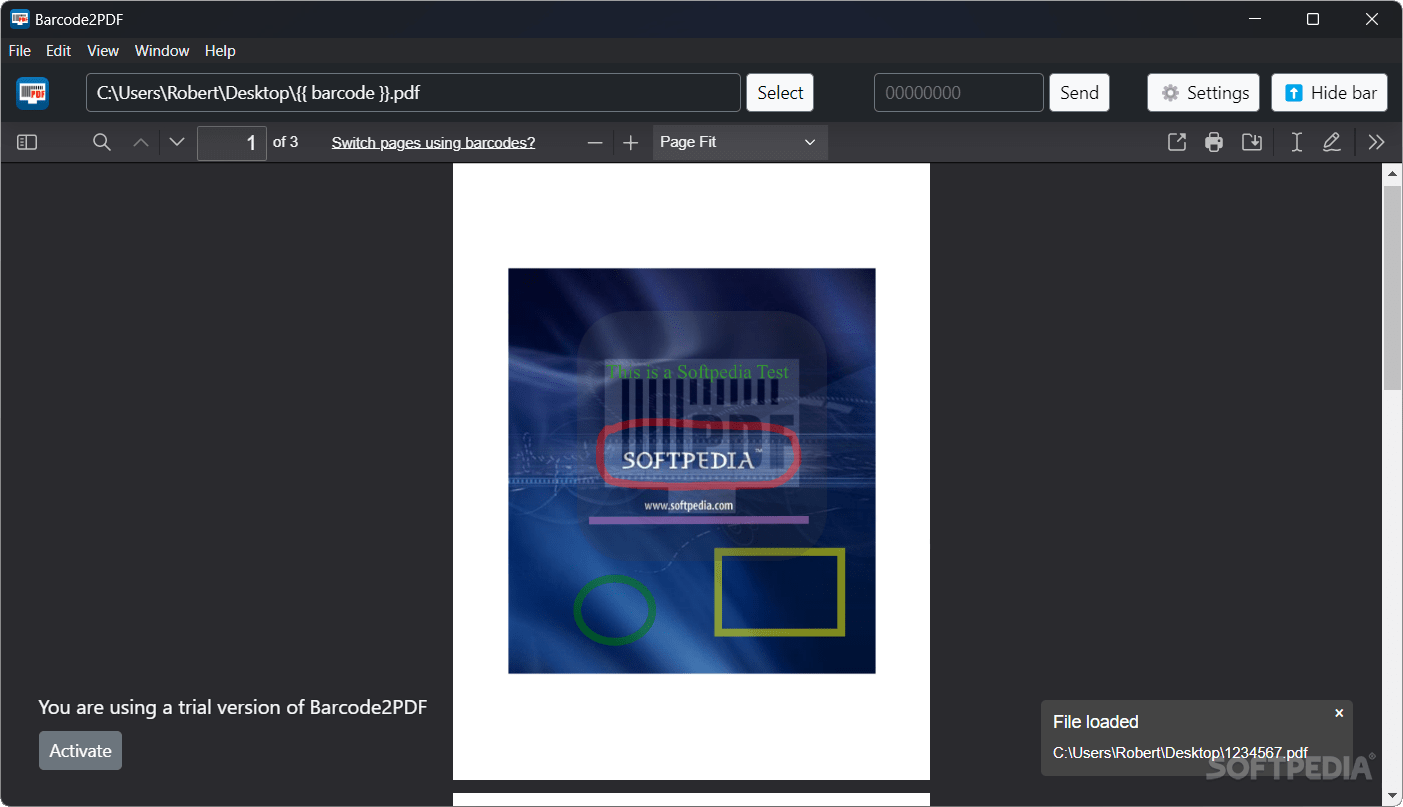Click the vertical scrollbar thumb
This screenshot has height=807, width=1403.
[1392, 288]
